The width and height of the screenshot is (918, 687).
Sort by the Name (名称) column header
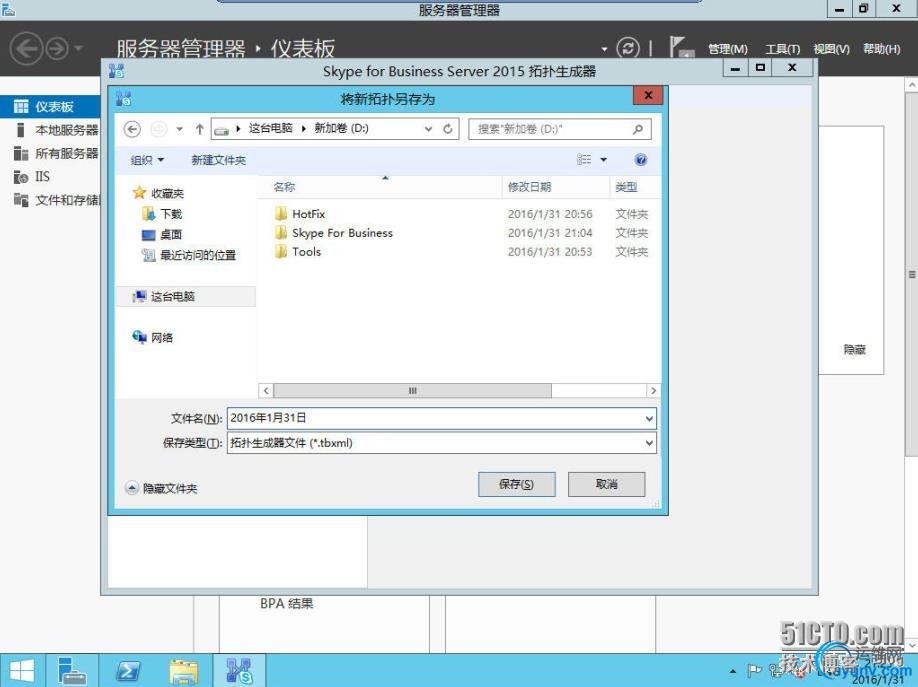(x=379, y=187)
